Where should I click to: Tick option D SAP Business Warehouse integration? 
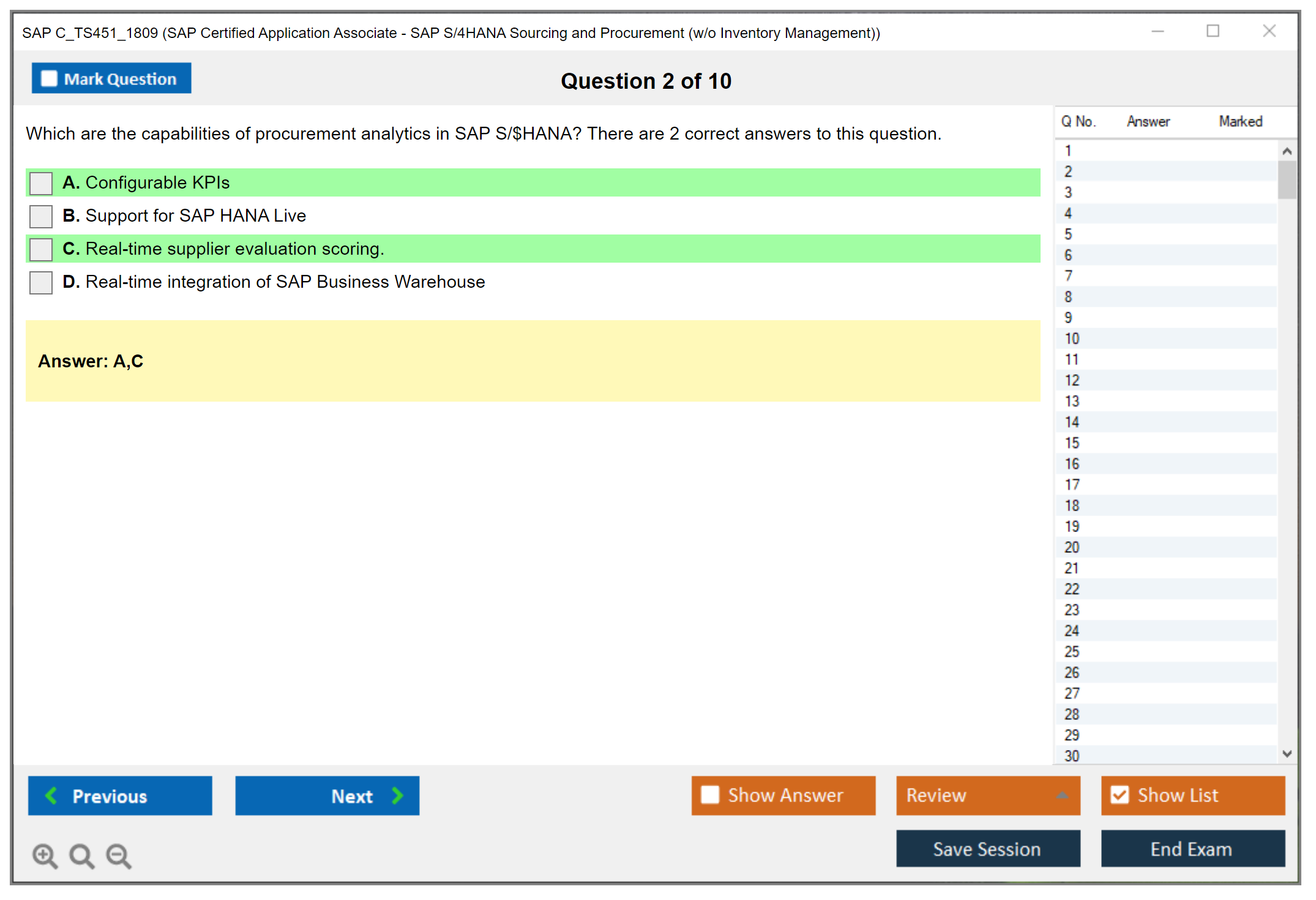point(41,282)
